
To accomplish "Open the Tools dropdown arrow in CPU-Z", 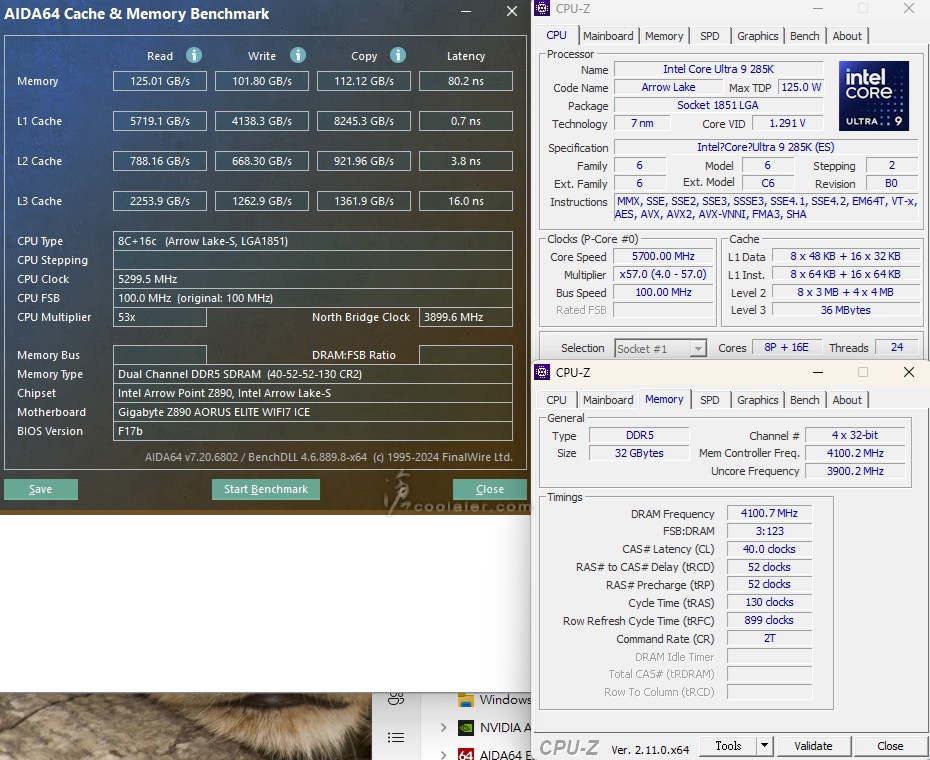I will 764,745.
